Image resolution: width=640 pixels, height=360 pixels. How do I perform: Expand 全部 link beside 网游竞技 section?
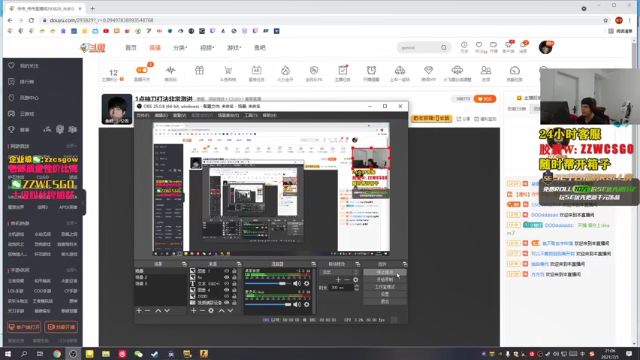click(71, 146)
